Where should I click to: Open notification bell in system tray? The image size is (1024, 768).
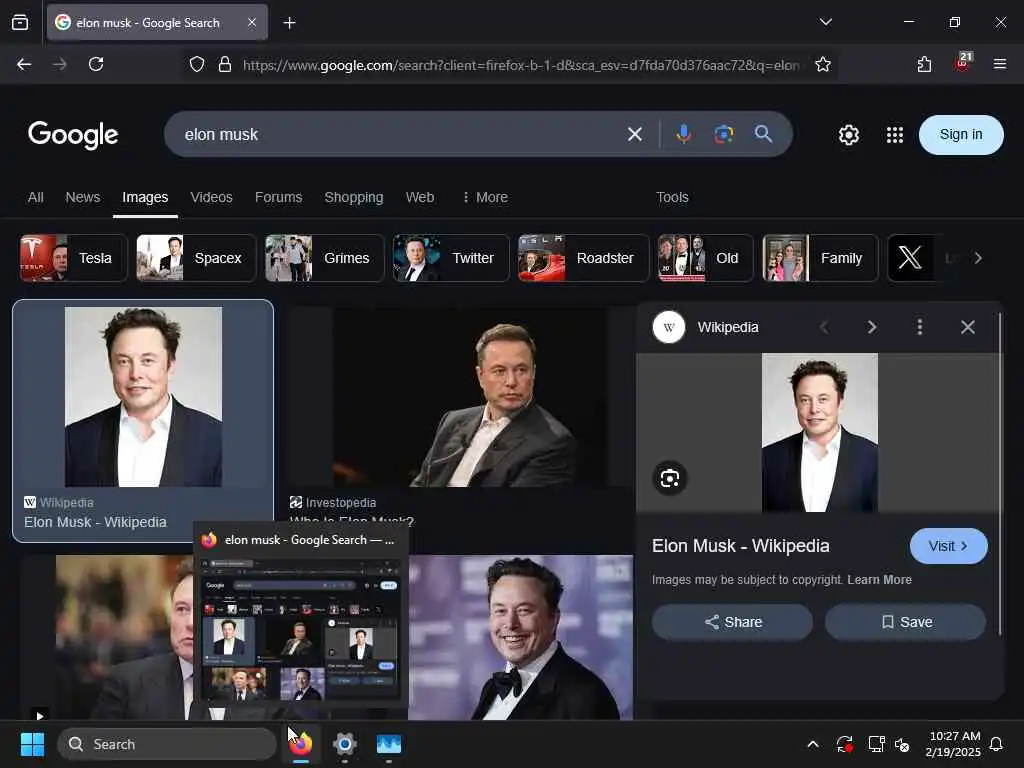click(x=996, y=744)
